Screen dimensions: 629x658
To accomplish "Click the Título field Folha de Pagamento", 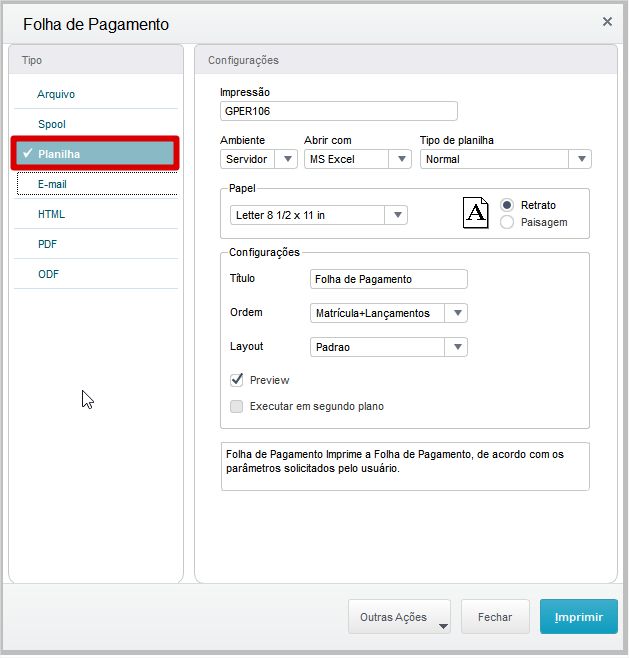I will [389, 279].
